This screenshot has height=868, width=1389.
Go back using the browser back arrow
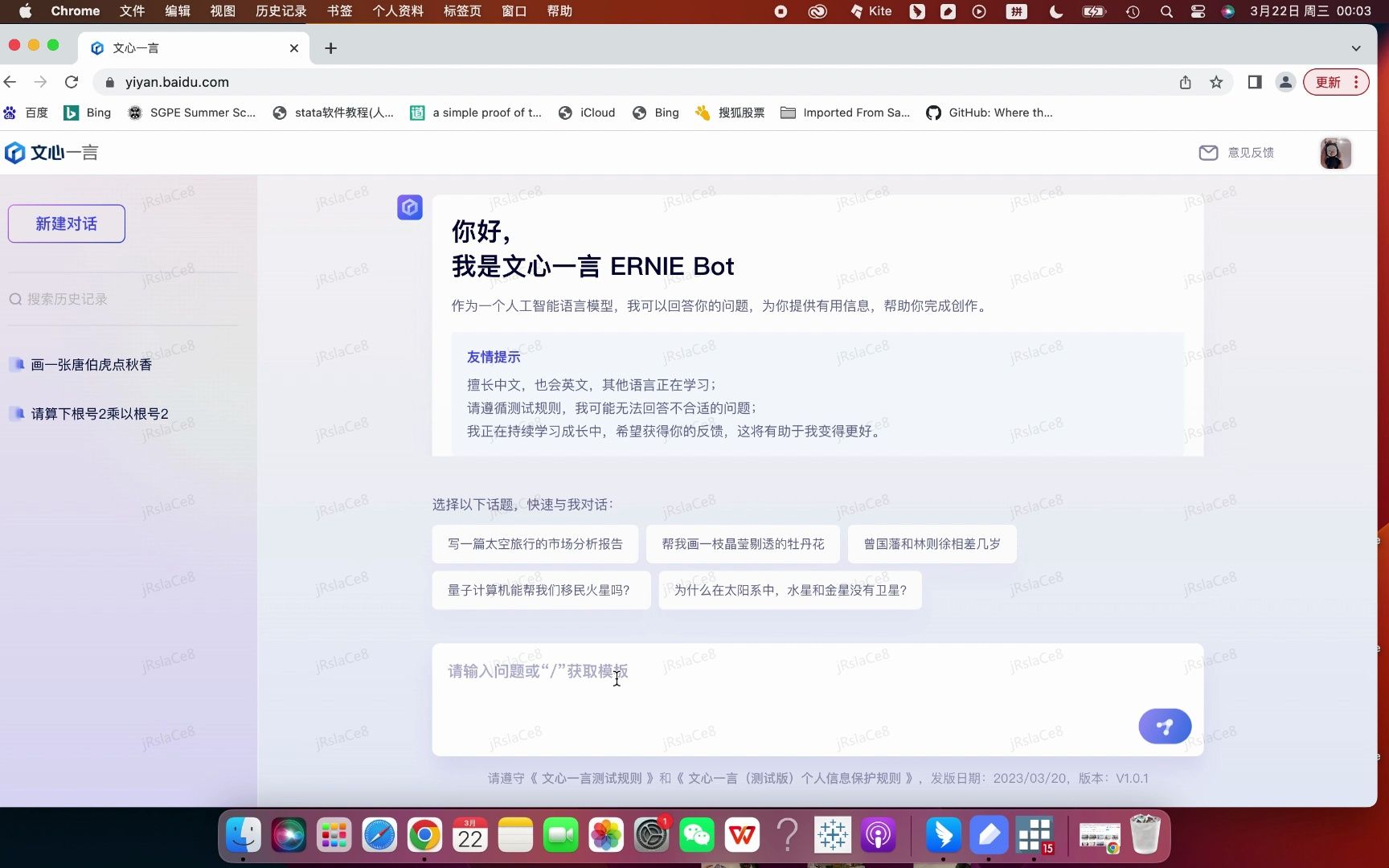10,82
